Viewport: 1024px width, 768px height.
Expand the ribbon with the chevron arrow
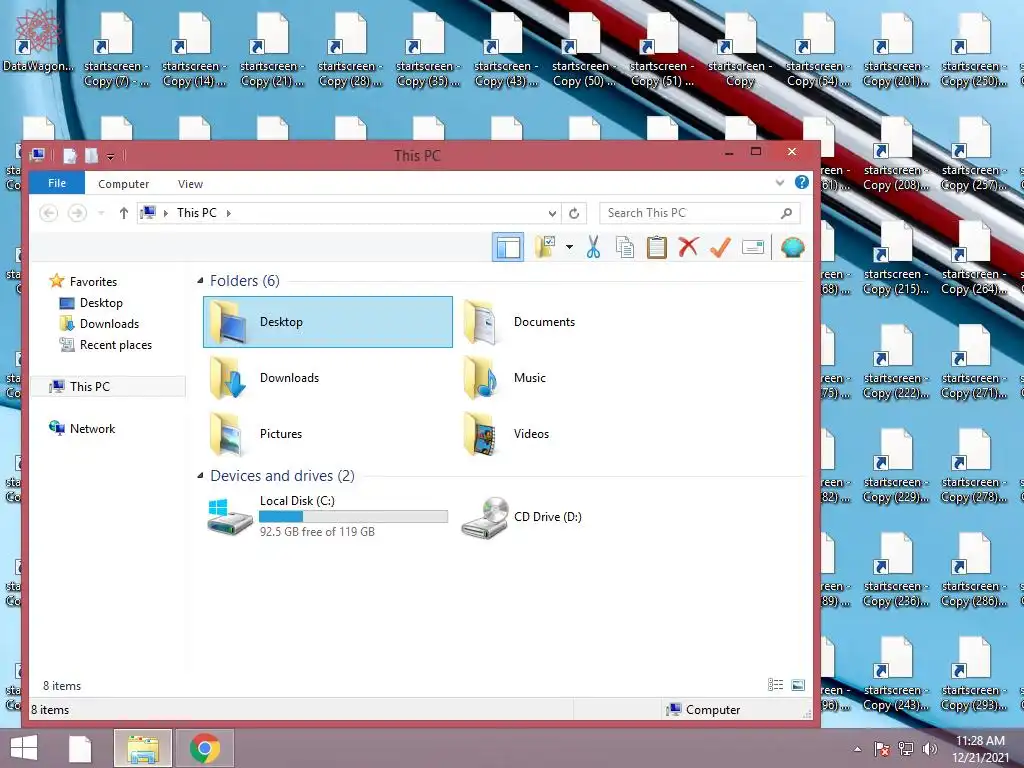click(780, 183)
